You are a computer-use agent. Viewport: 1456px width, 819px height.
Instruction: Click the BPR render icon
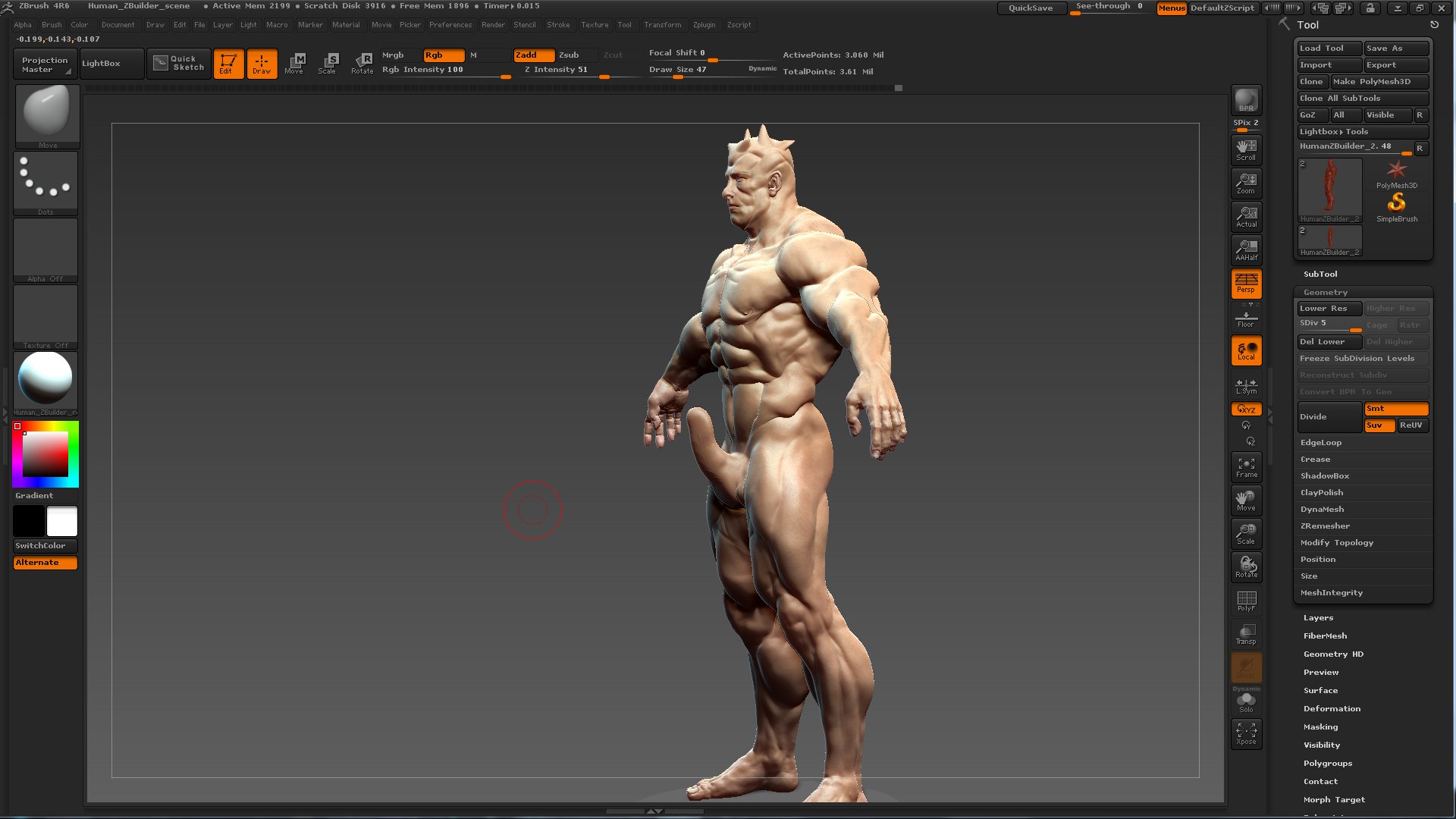[x=1246, y=100]
